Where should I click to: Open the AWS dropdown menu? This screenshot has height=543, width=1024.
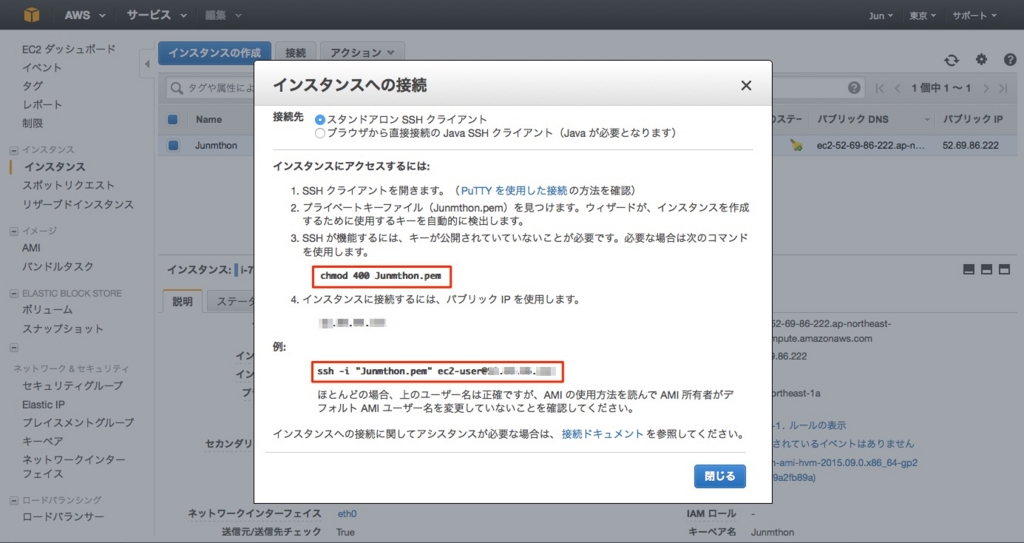click(x=84, y=15)
